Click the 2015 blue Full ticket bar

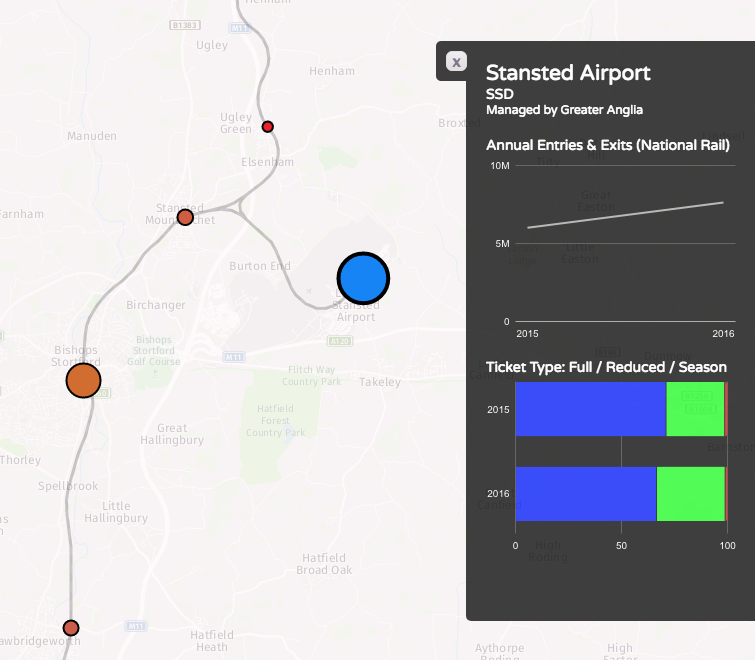click(x=591, y=409)
